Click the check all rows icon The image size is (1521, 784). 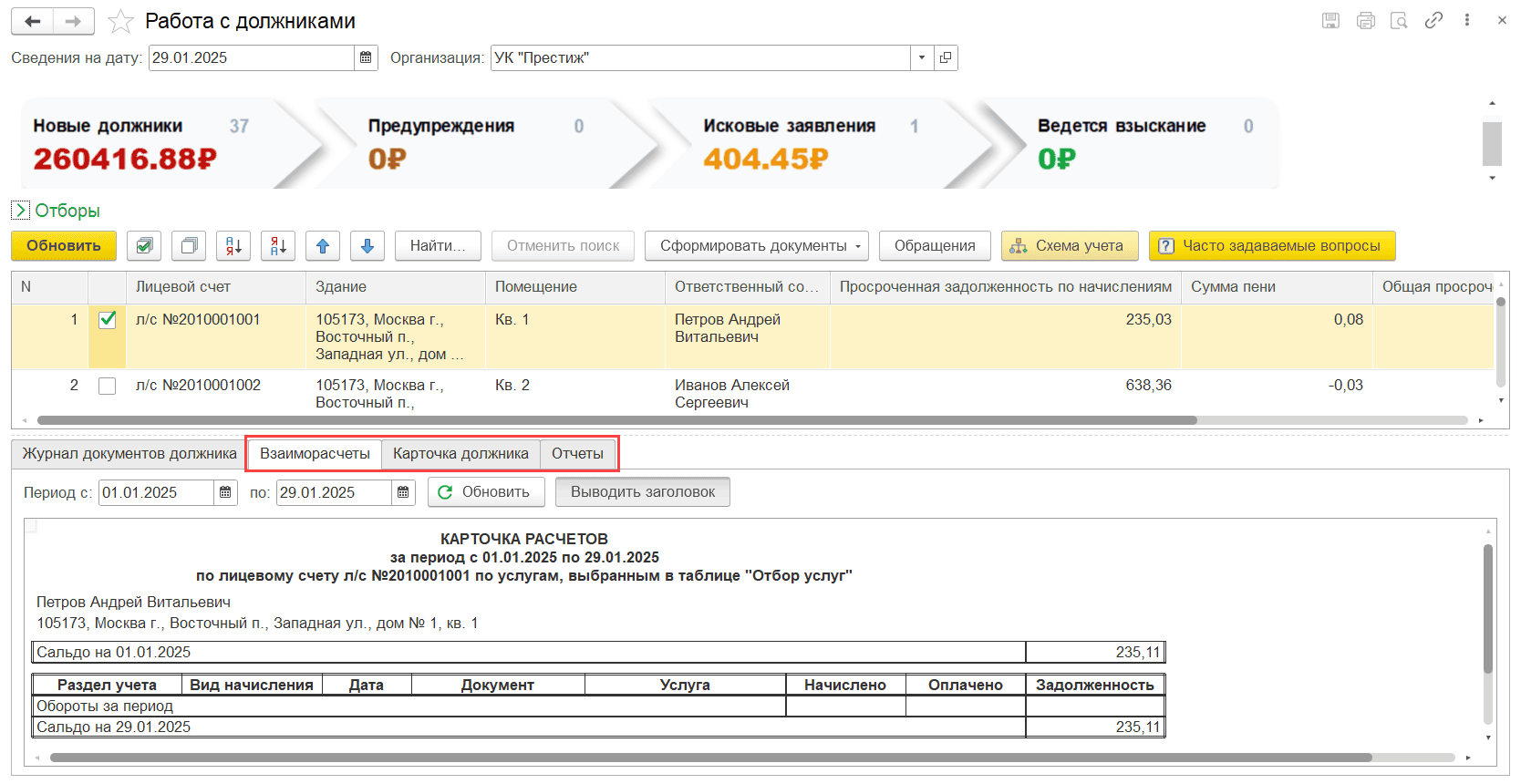144,246
